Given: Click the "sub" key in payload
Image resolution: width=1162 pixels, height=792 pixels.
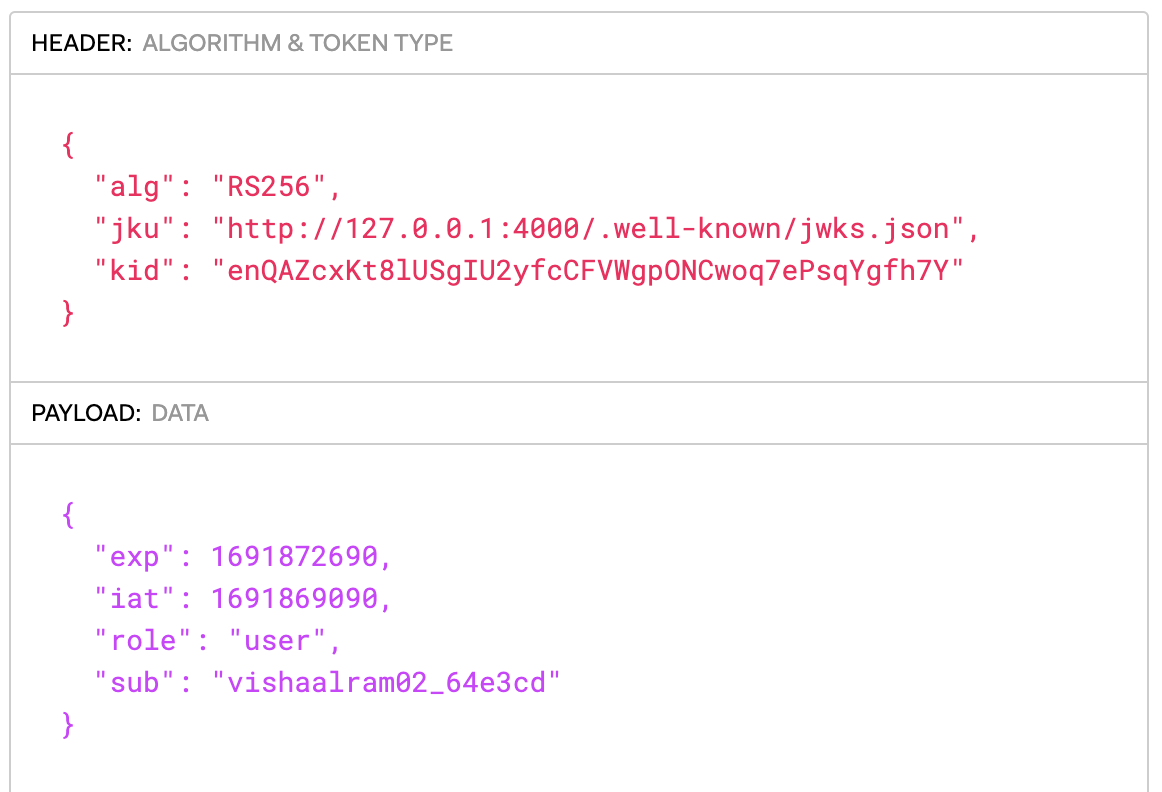Looking at the screenshot, I should tap(134, 682).
